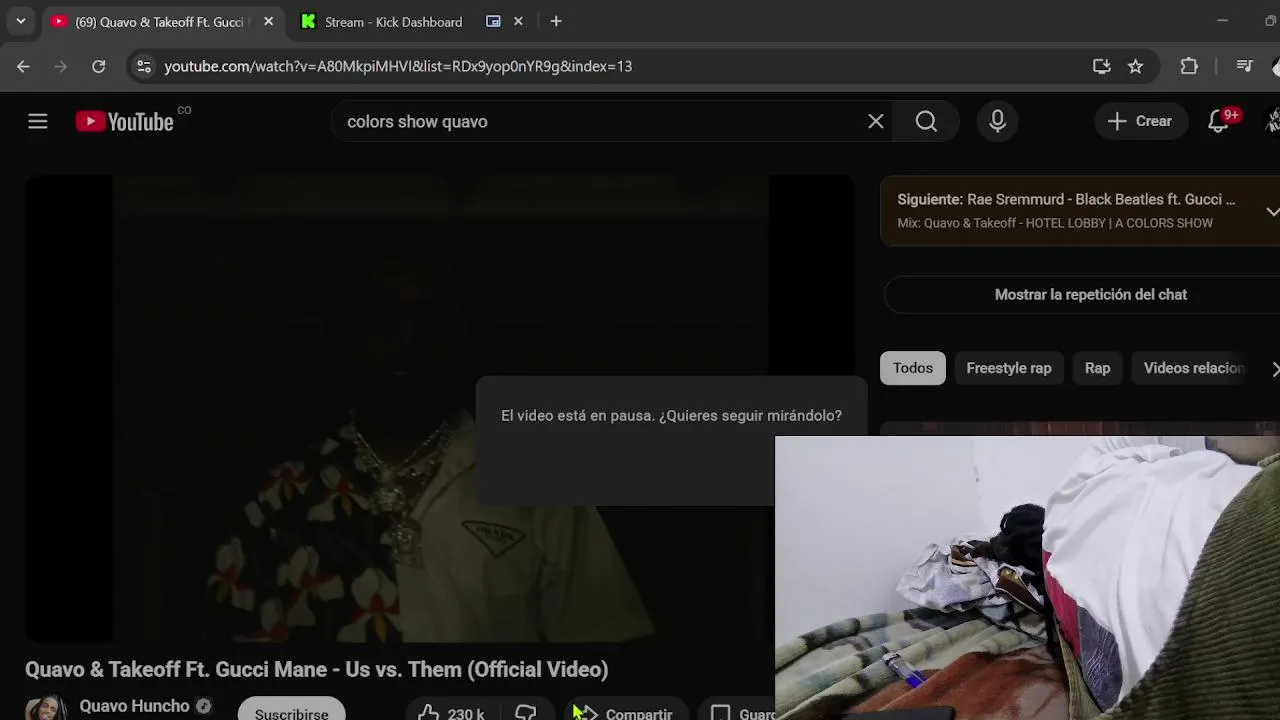Screen dimensions: 1280x720
Task: Click Mostrar la repetición del chat
Action: click(x=1090, y=295)
